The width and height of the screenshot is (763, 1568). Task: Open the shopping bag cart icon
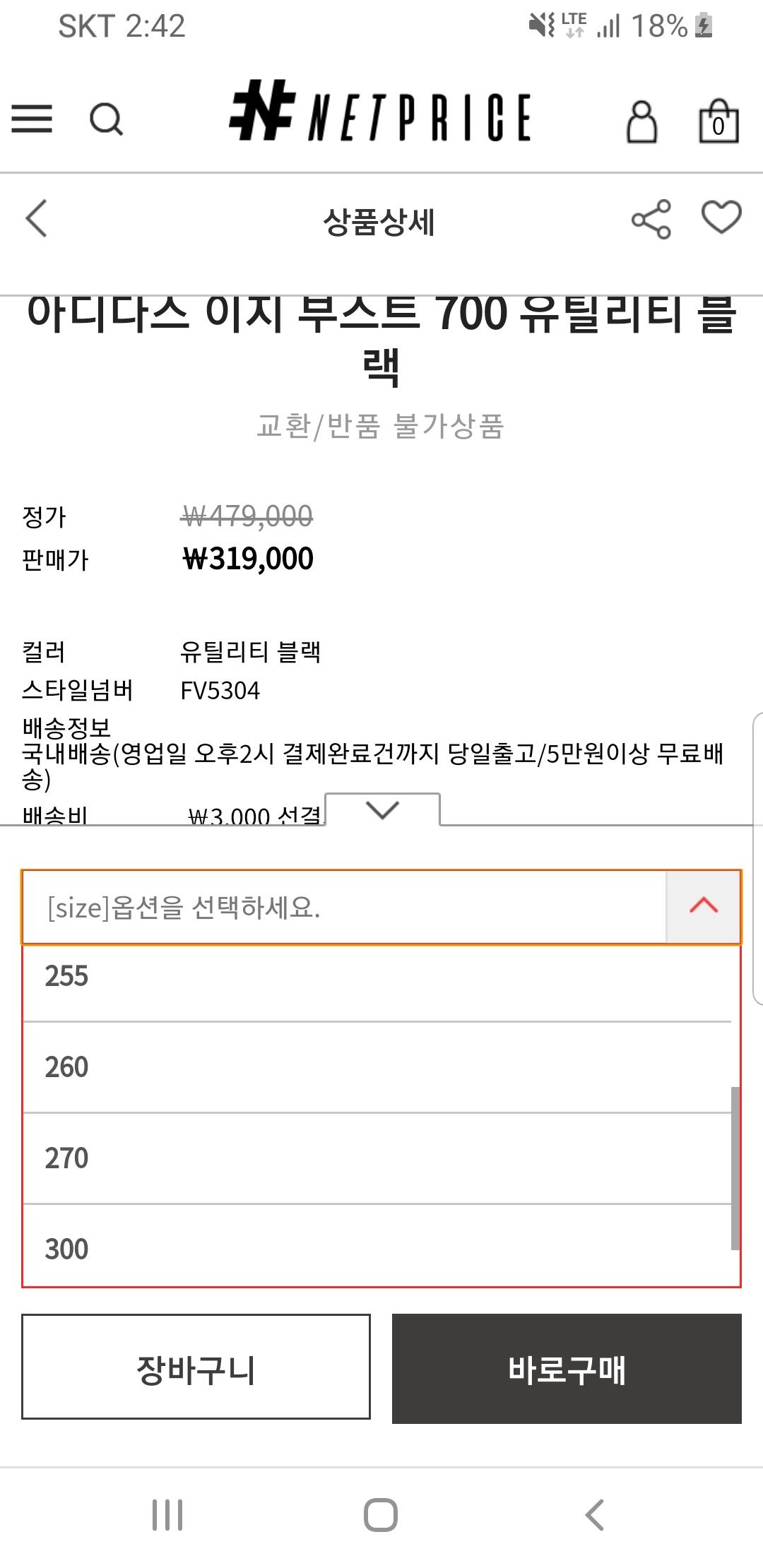tap(718, 121)
